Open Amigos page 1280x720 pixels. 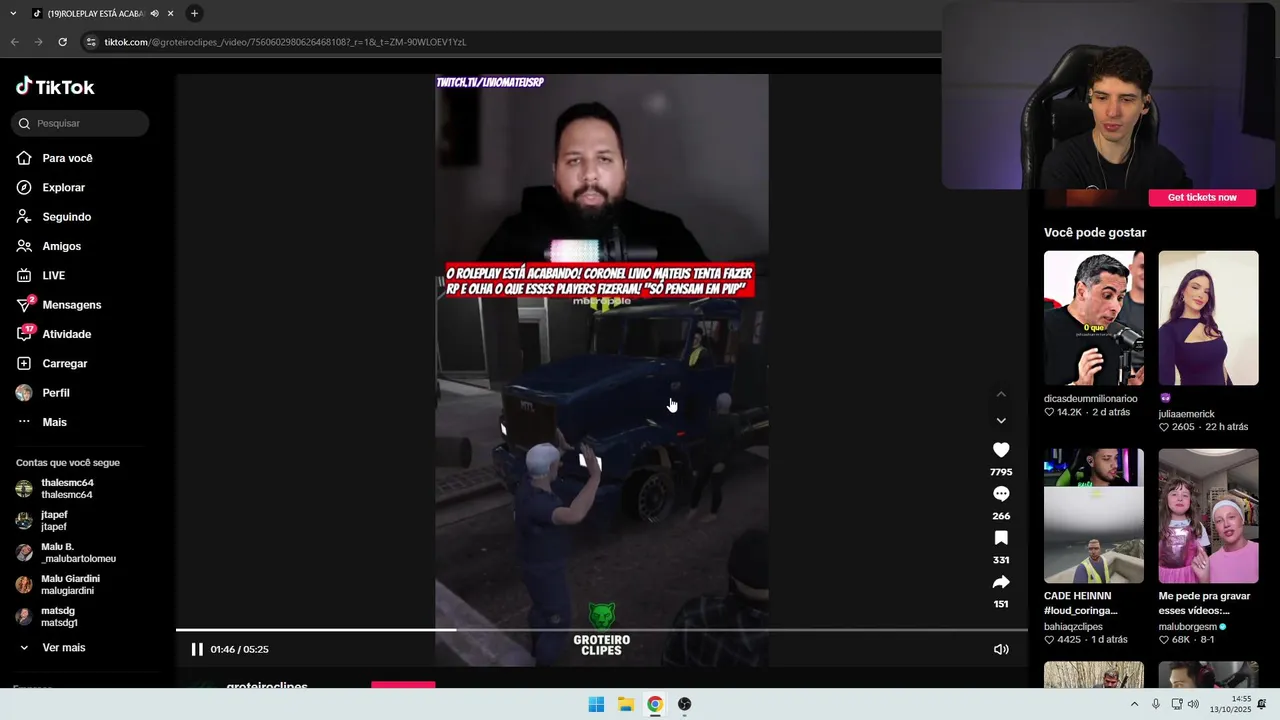pos(49,246)
